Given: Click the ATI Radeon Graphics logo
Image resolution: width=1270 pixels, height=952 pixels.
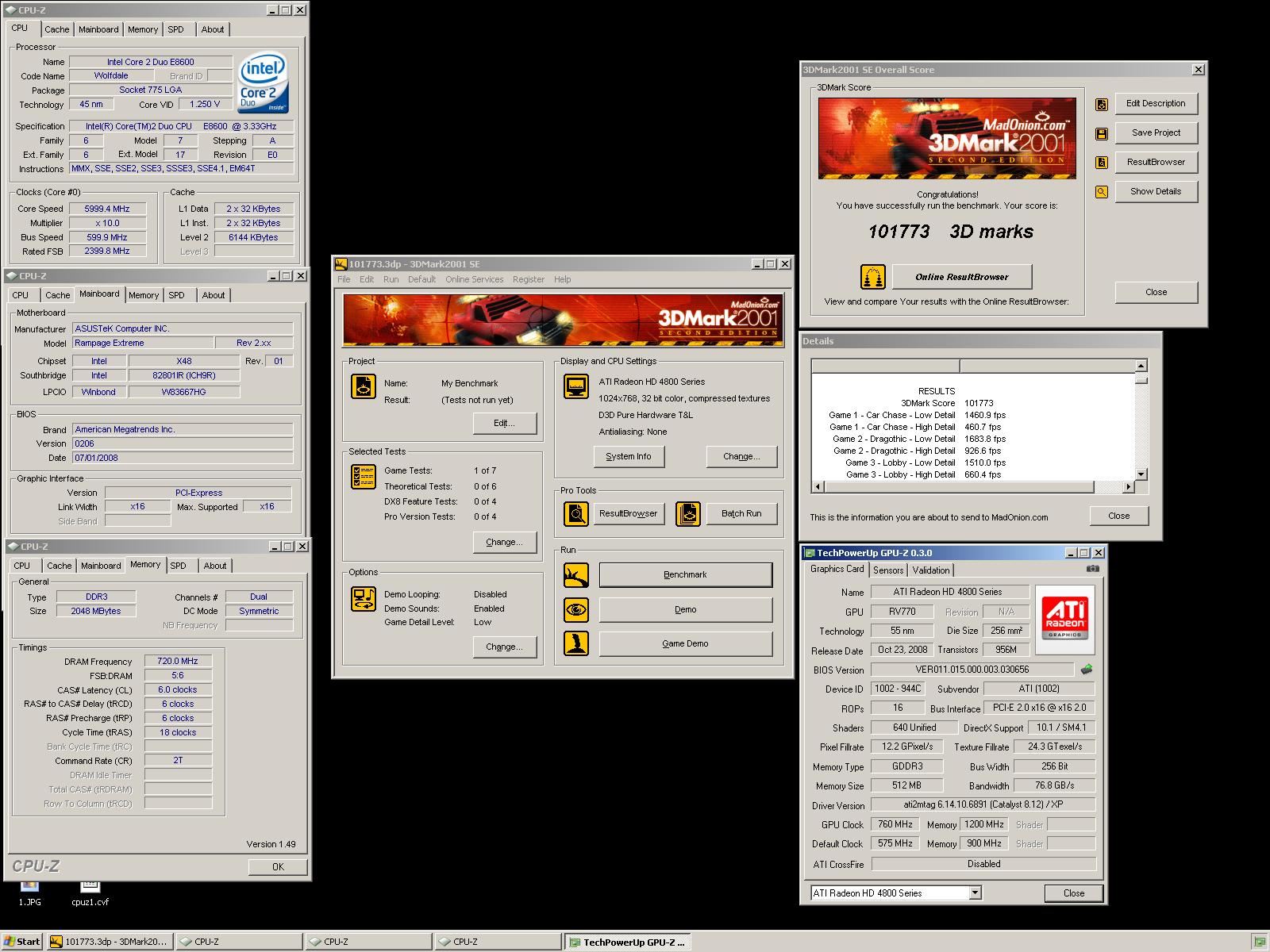Looking at the screenshot, I should point(1064,620).
